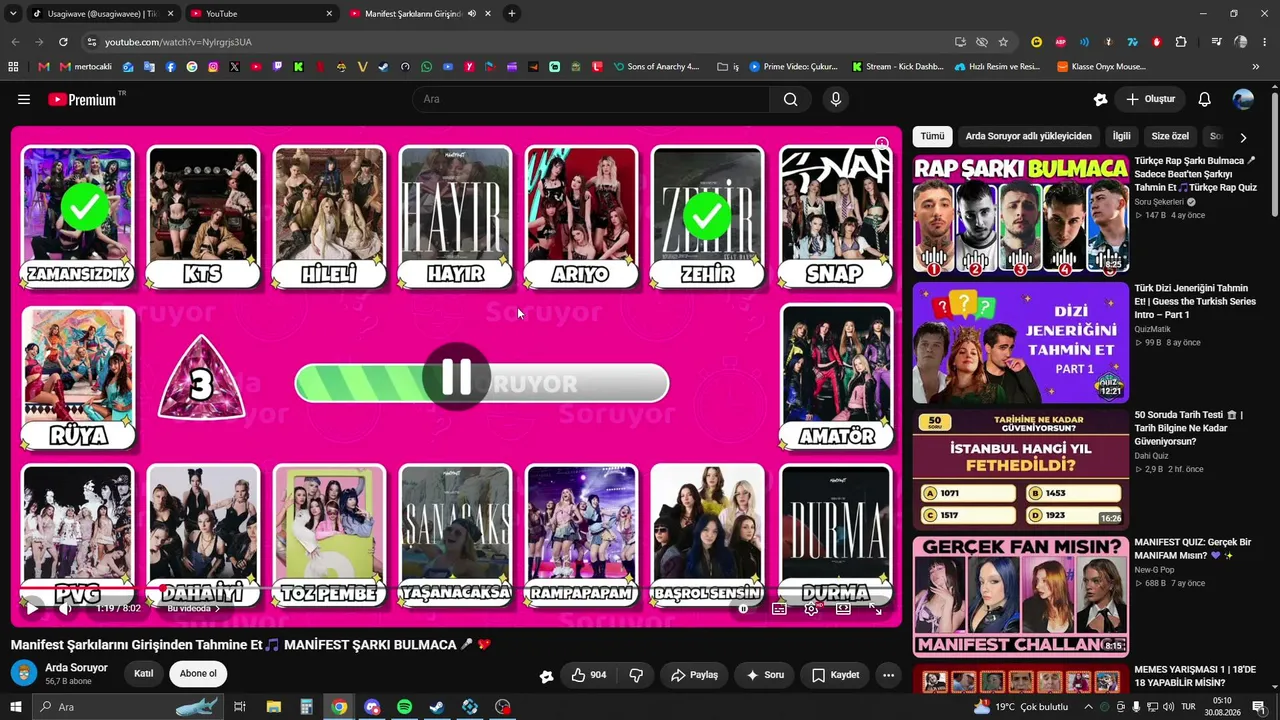Enter fullscreen mode in the player
The height and width of the screenshot is (720, 1280).
(x=875, y=608)
